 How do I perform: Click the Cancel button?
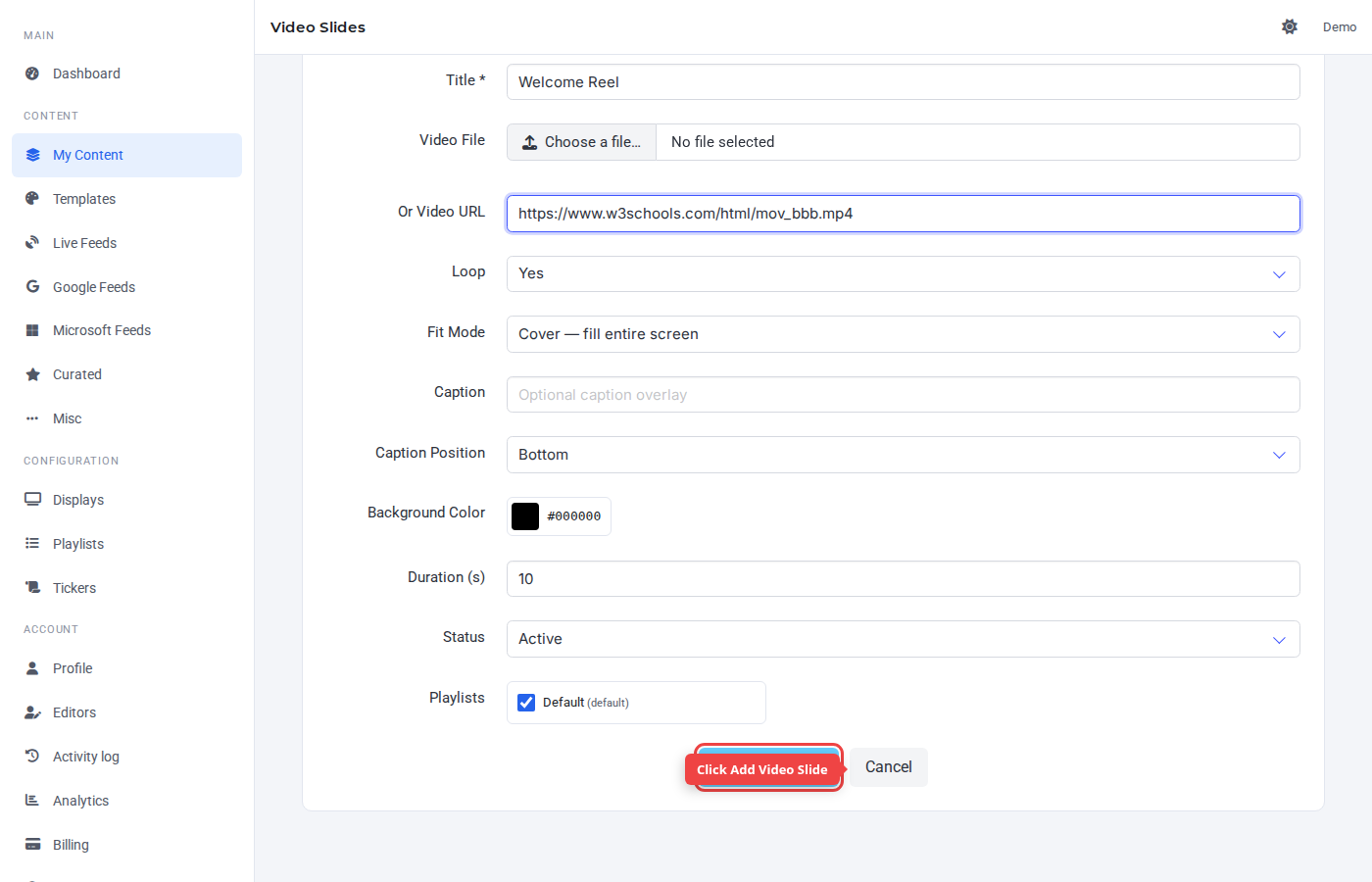(x=888, y=767)
